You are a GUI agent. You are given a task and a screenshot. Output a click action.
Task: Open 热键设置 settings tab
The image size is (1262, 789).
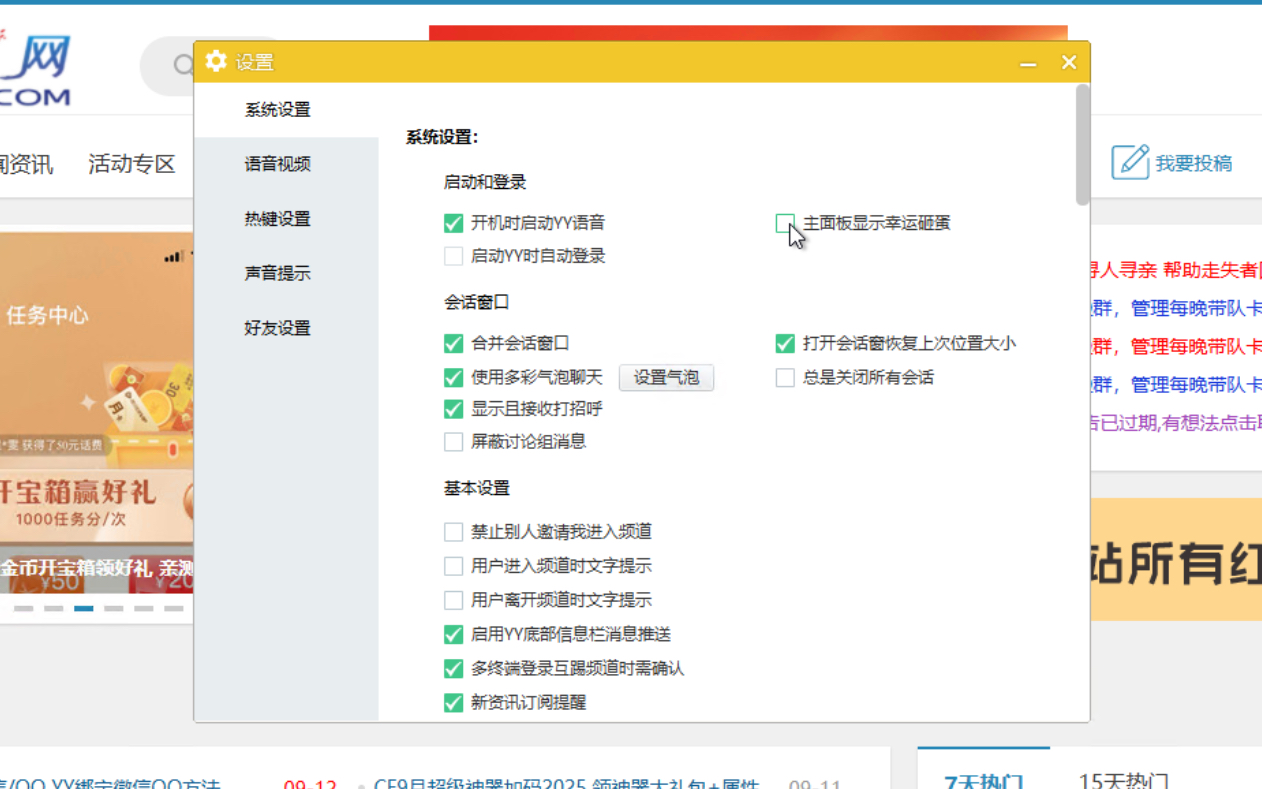coord(278,219)
